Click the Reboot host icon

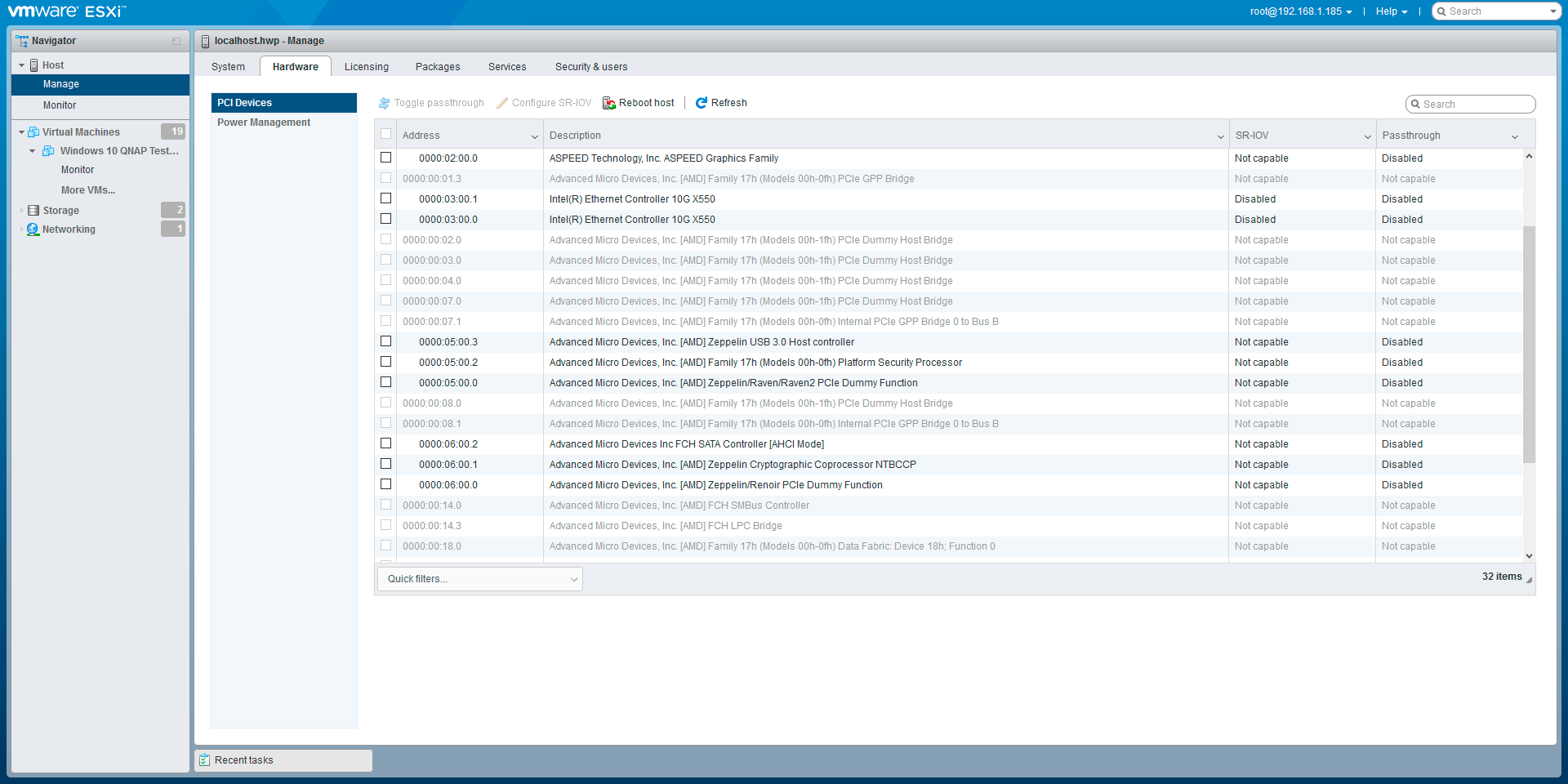tap(608, 103)
